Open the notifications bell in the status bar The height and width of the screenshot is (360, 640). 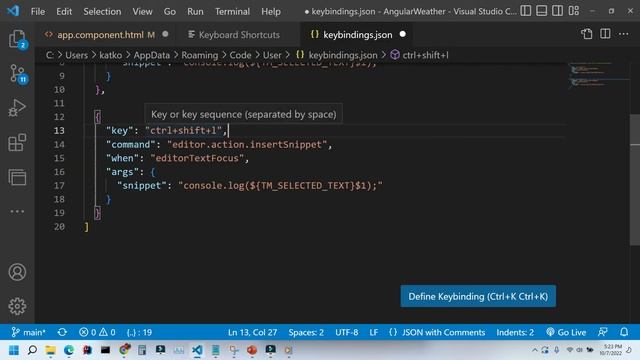(x=624, y=332)
